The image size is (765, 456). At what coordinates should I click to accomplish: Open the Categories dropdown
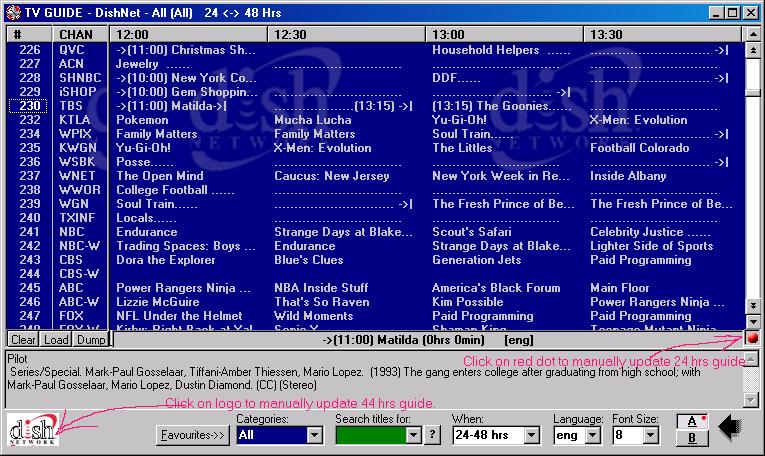(x=314, y=435)
